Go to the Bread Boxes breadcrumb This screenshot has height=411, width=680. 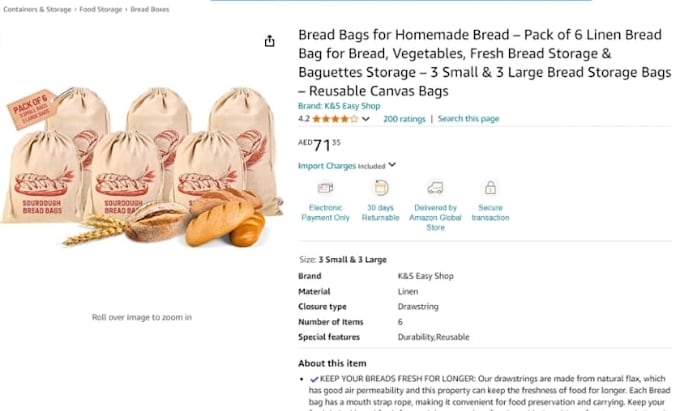(x=150, y=9)
